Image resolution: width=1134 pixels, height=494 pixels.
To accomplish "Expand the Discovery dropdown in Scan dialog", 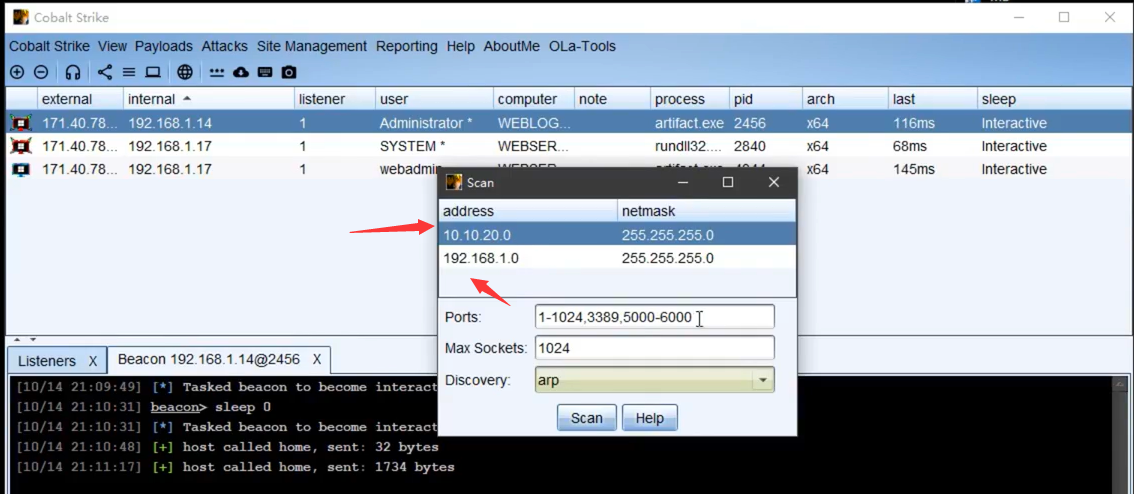I will click(763, 381).
